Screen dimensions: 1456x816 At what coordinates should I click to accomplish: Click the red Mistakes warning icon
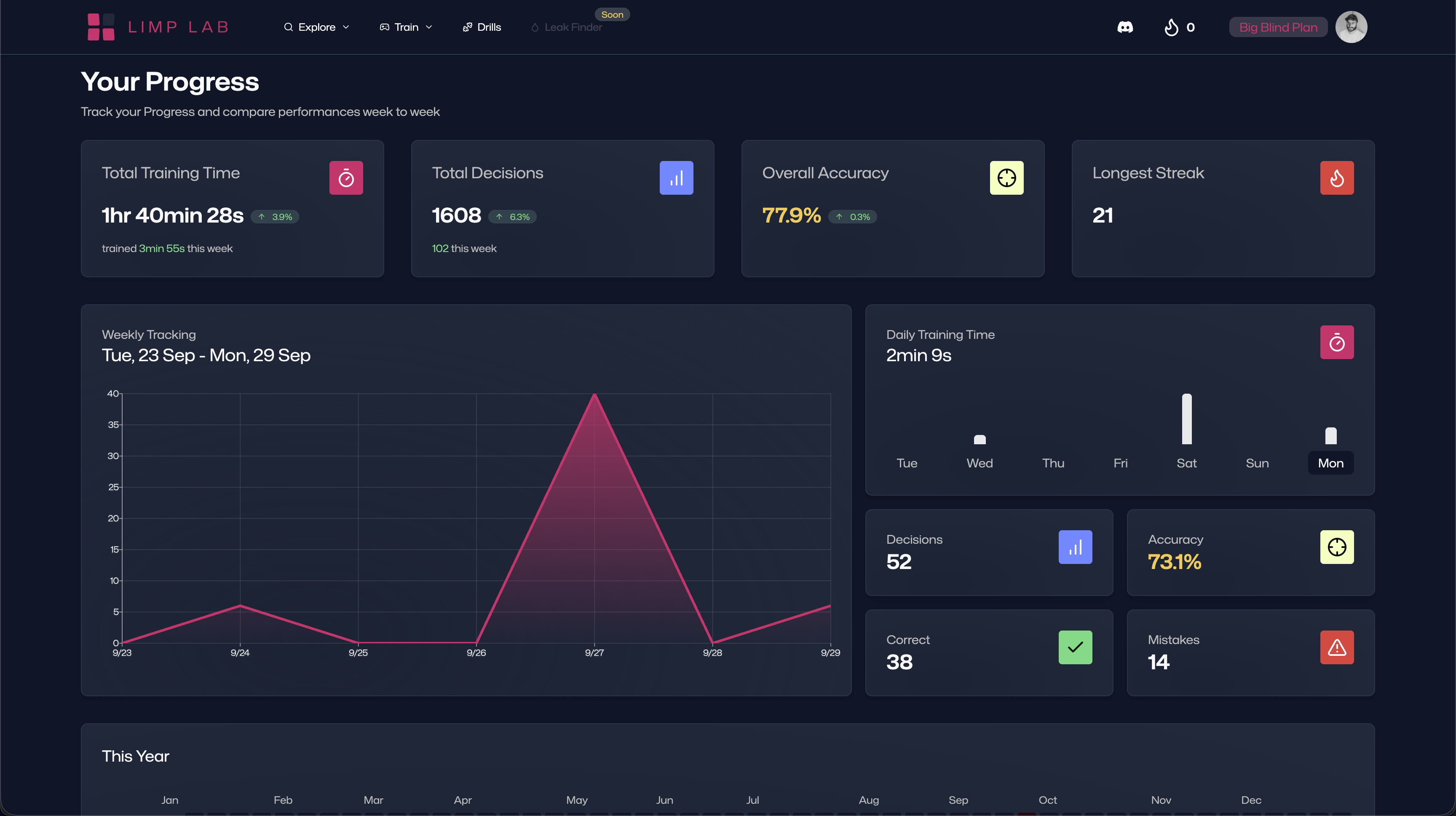tap(1336, 647)
